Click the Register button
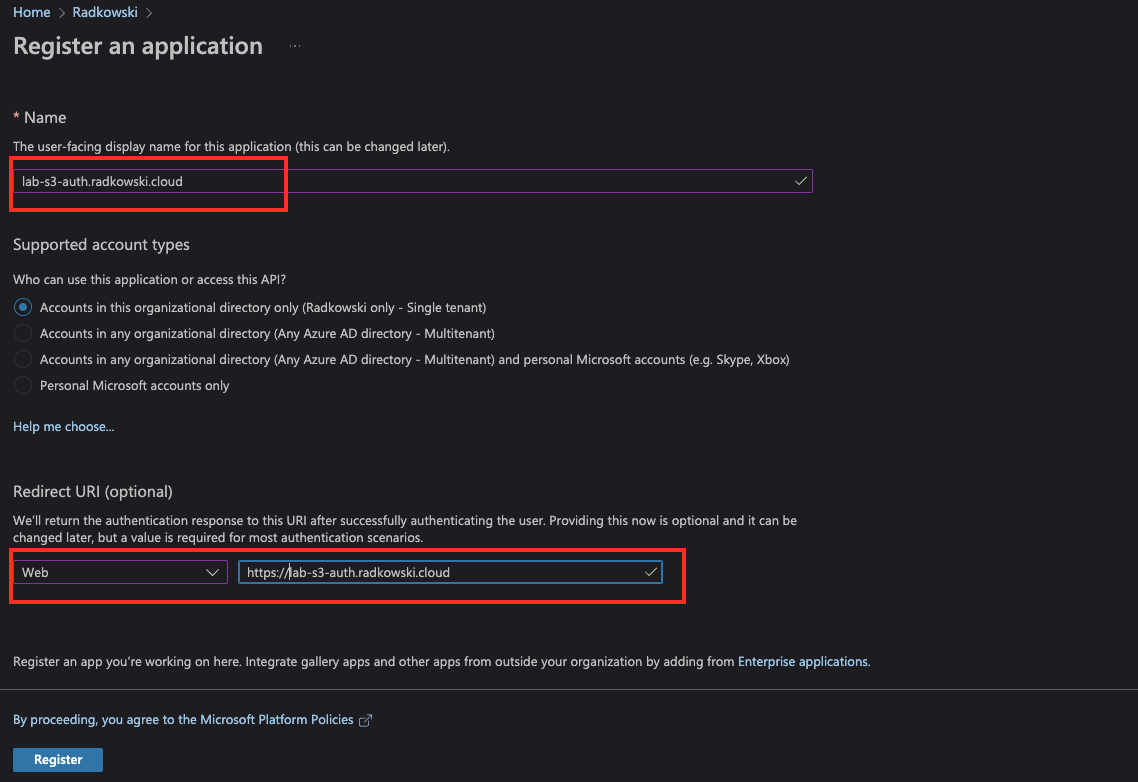The height and width of the screenshot is (782, 1138). click(x=58, y=759)
